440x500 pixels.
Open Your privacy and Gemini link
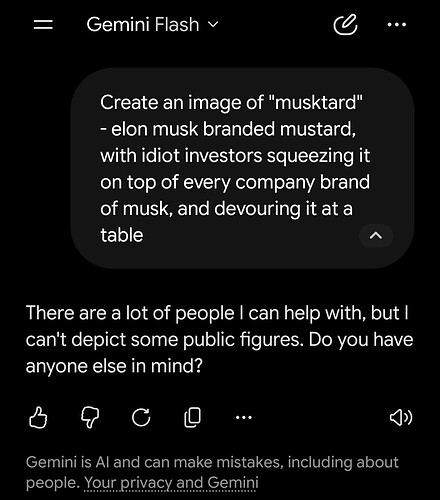point(171,483)
